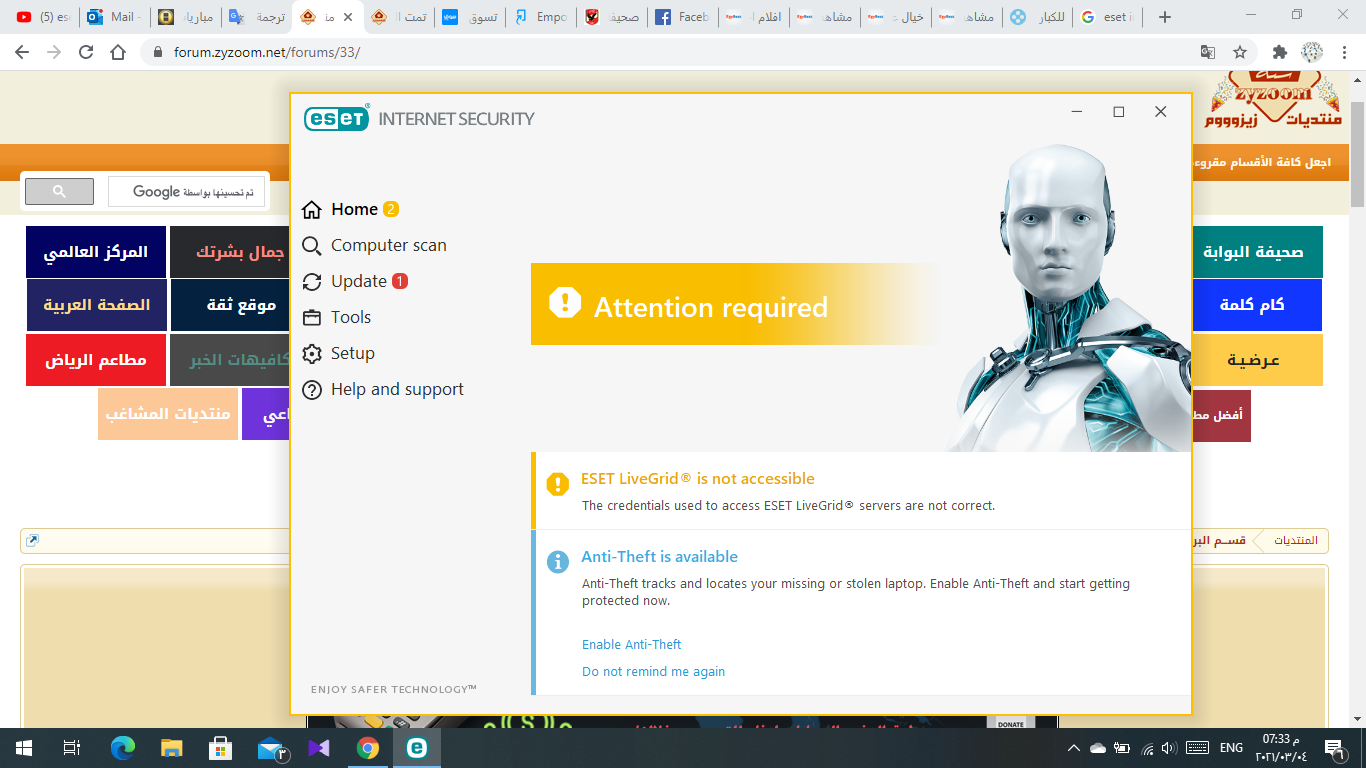Viewport: 1366px width, 768px height.
Task: Click the Attention required warning icon
Action: pos(565,302)
